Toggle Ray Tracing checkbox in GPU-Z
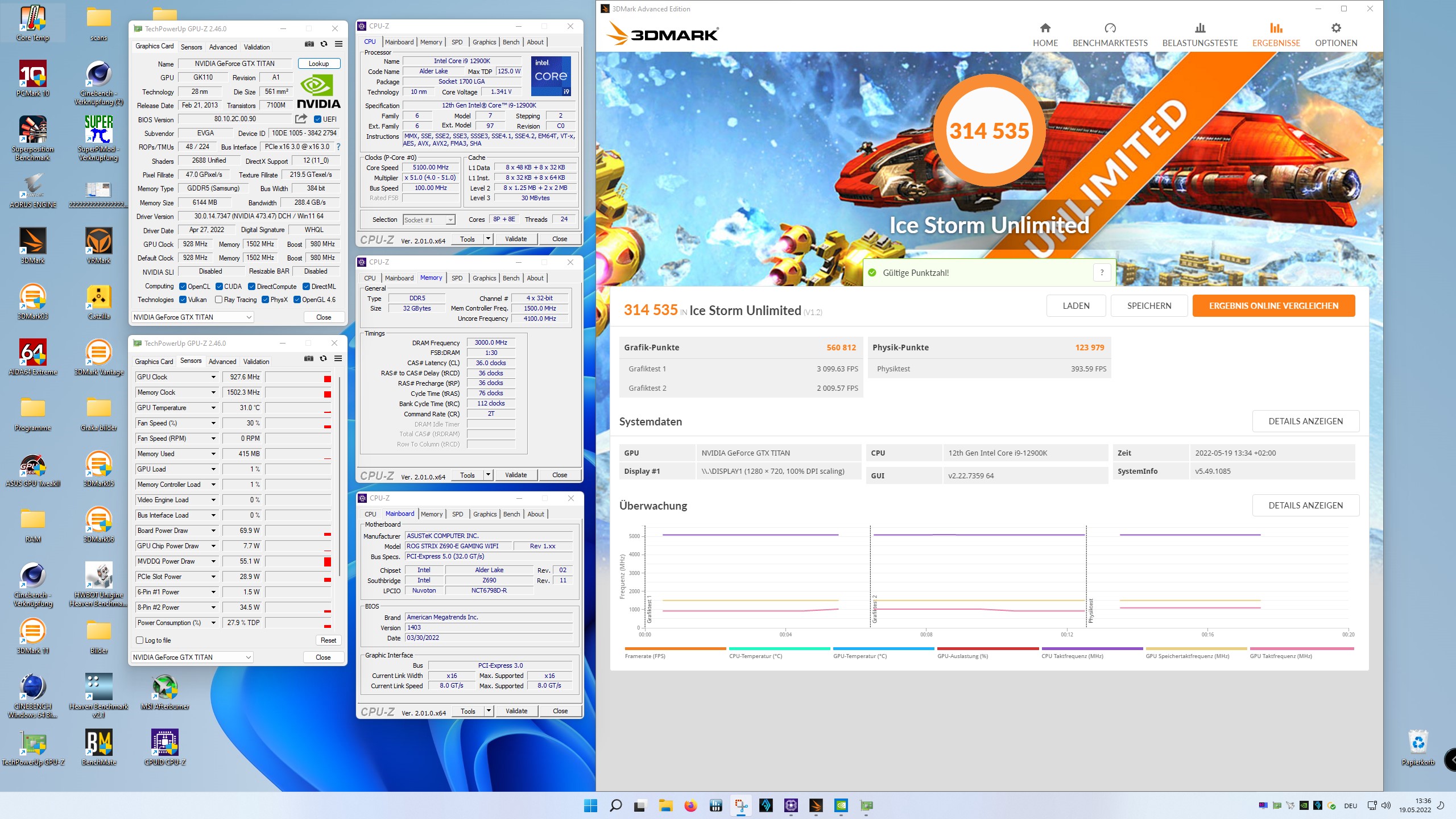The width and height of the screenshot is (1456, 819). click(218, 300)
